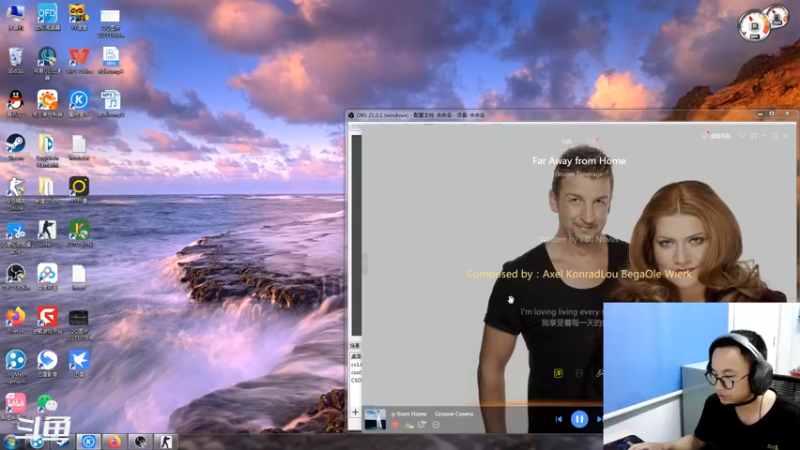Open the orange video app desktop icon
The height and width of the screenshot is (450, 800).
click(47, 103)
